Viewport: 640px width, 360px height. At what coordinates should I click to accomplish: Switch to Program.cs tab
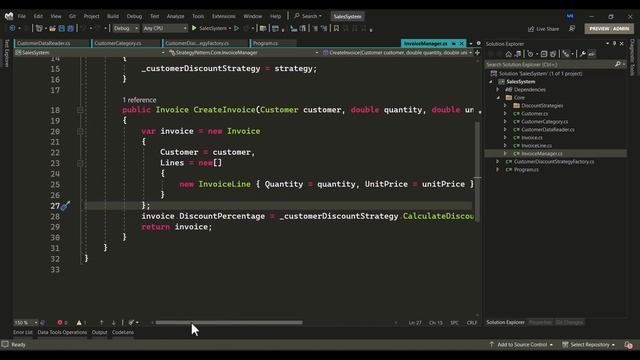tap(273, 43)
